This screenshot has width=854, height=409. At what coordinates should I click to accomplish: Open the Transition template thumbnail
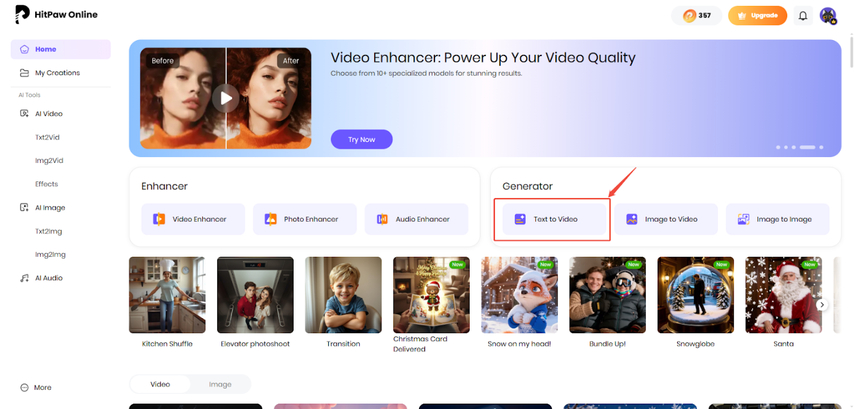pos(343,295)
